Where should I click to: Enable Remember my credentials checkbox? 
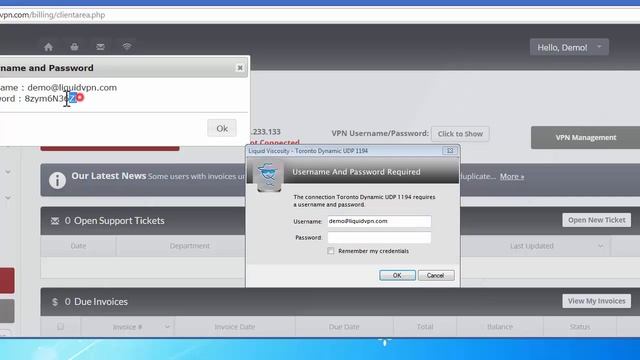(x=331, y=251)
